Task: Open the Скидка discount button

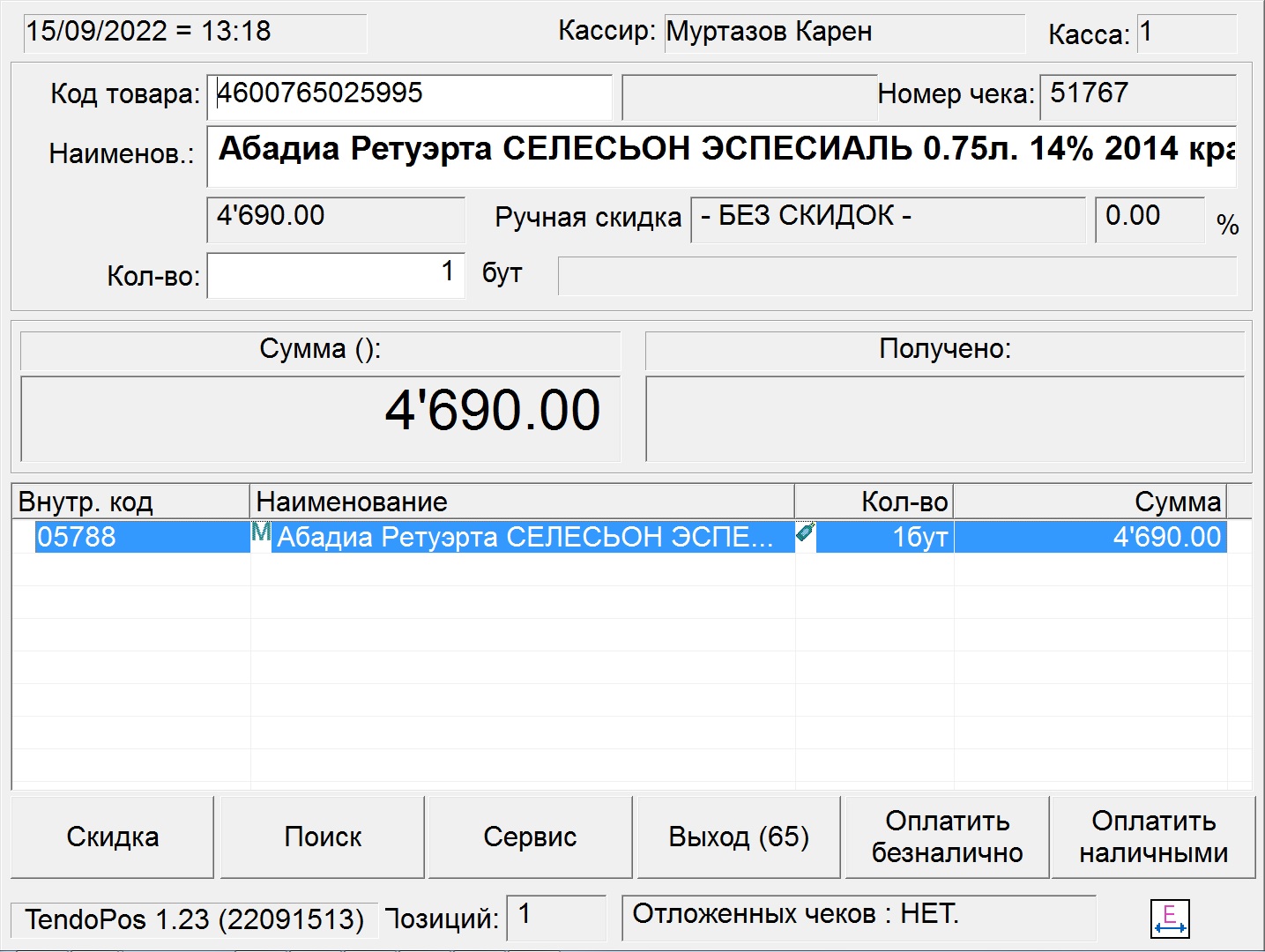Action: click(x=113, y=837)
